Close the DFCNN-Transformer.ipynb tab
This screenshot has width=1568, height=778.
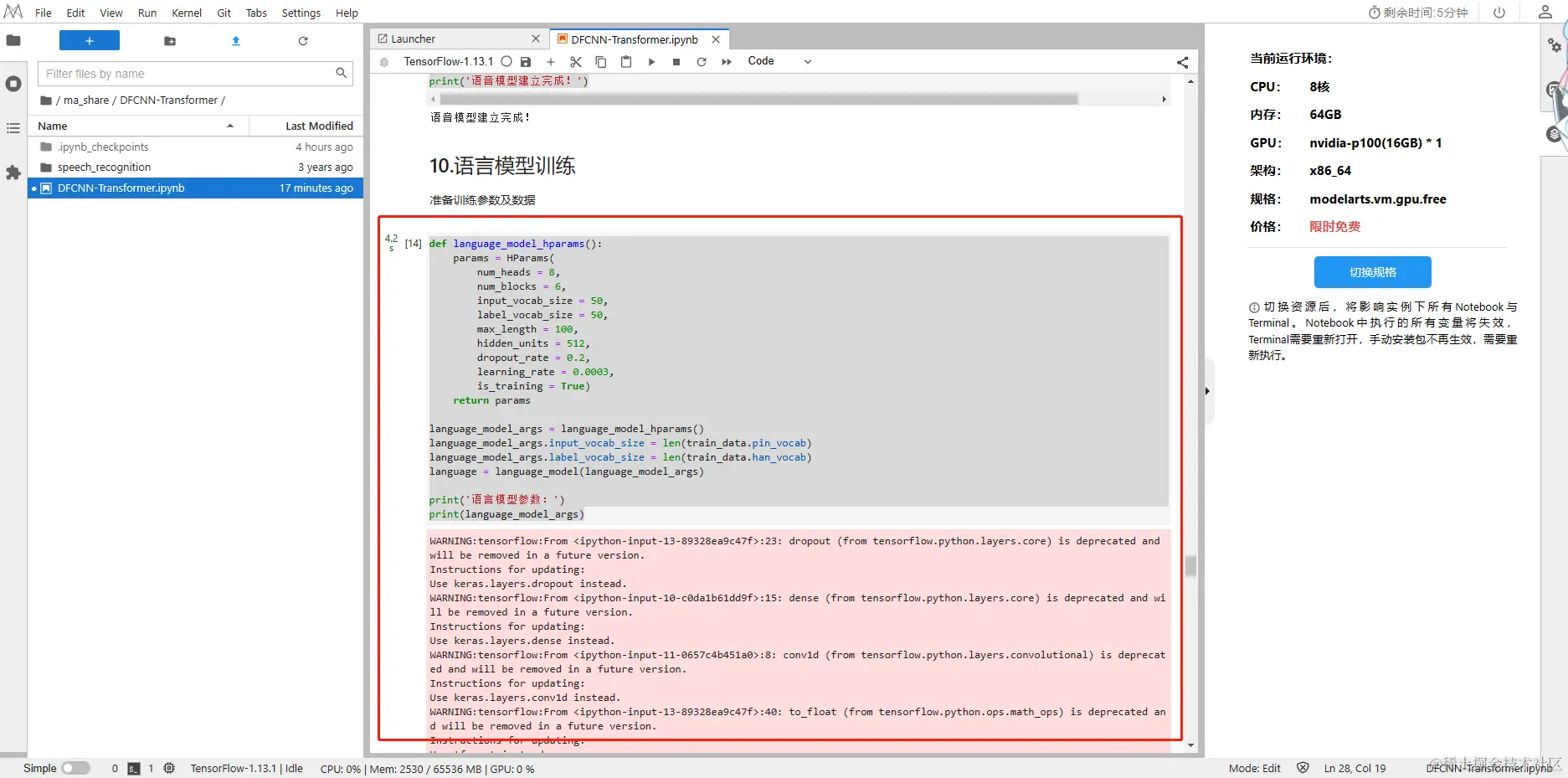coord(716,39)
